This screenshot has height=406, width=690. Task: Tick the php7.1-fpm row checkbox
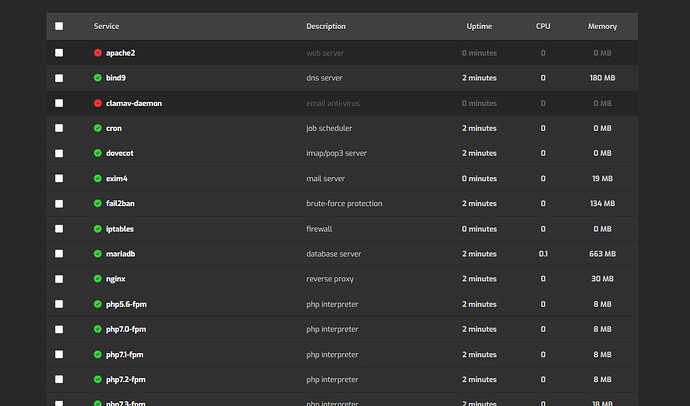(x=59, y=355)
